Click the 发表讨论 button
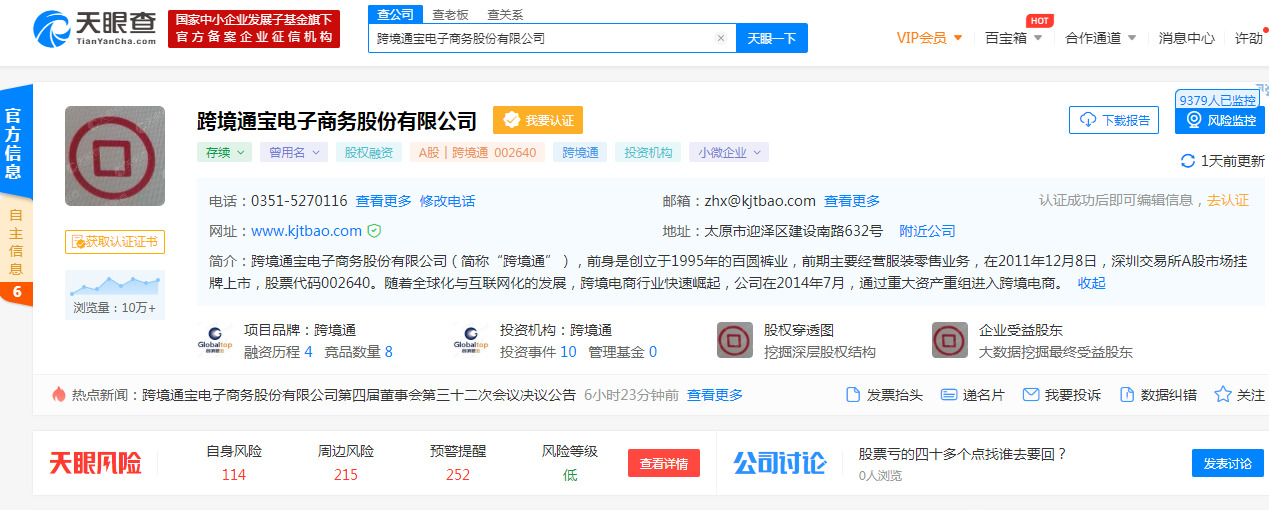 coord(1228,463)
